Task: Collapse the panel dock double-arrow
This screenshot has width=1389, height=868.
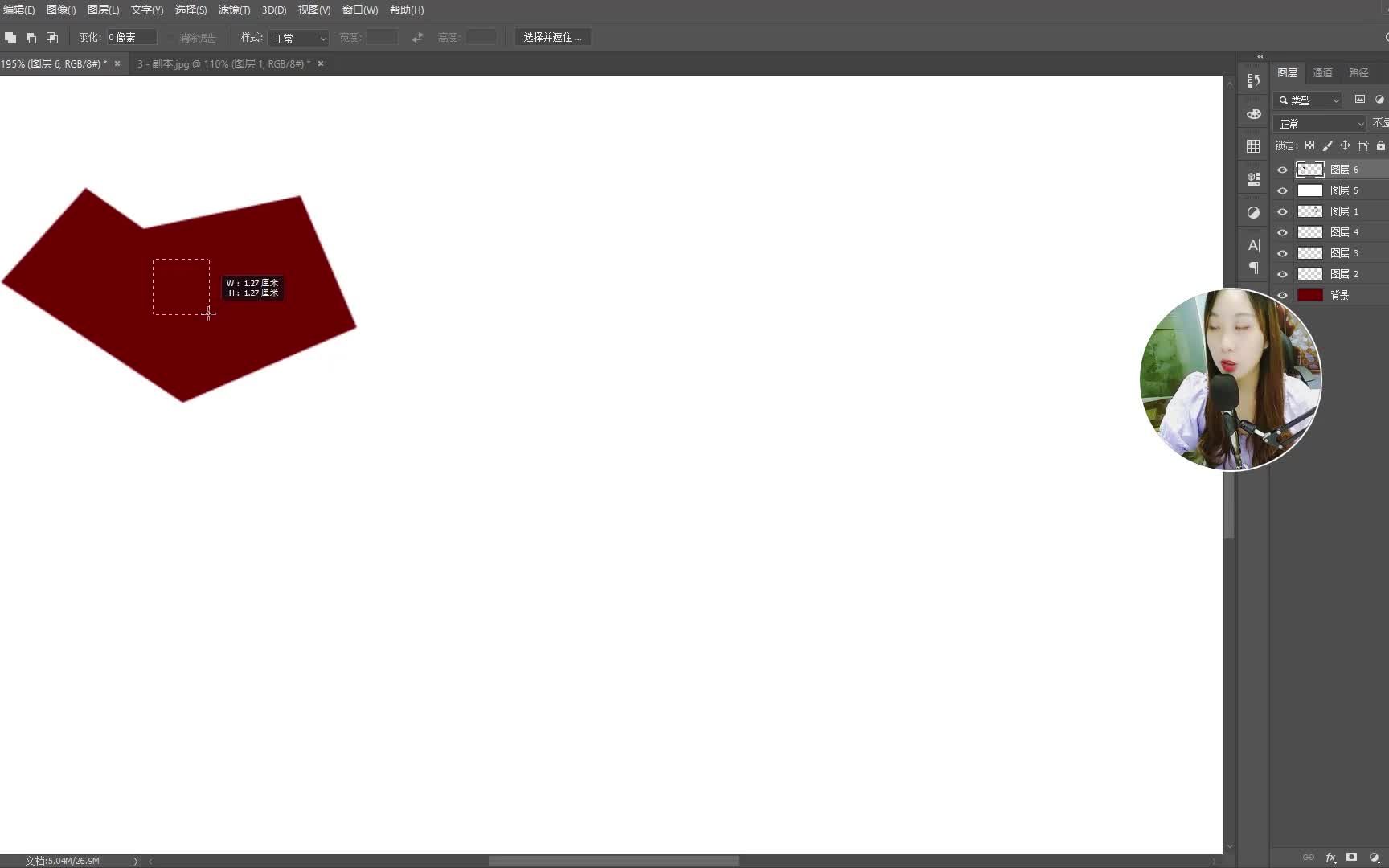Action: click(1260, 56)
